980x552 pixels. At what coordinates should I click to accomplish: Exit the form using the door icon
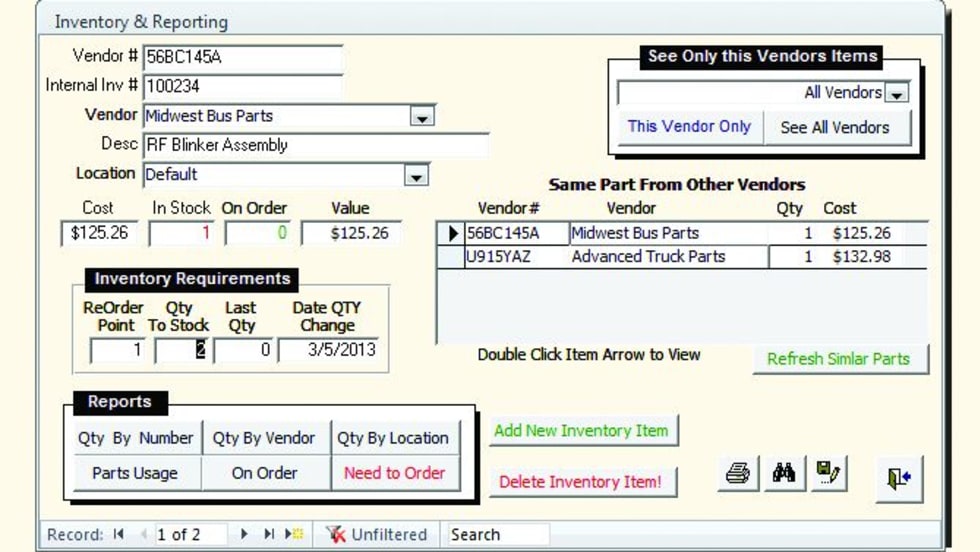tap(898, 479)
